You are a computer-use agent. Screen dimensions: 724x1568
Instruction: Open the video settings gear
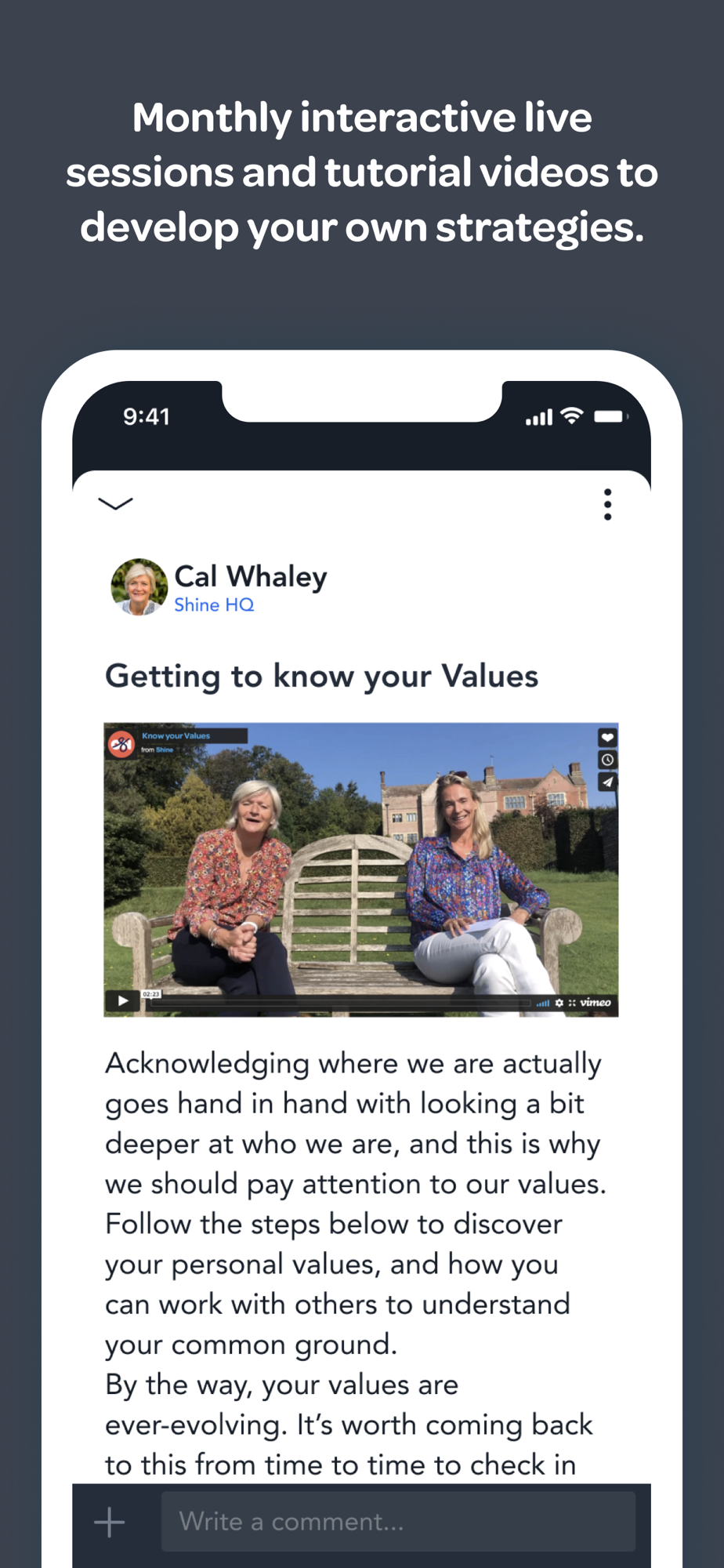pyautogui.click(x=559, y=1003)
